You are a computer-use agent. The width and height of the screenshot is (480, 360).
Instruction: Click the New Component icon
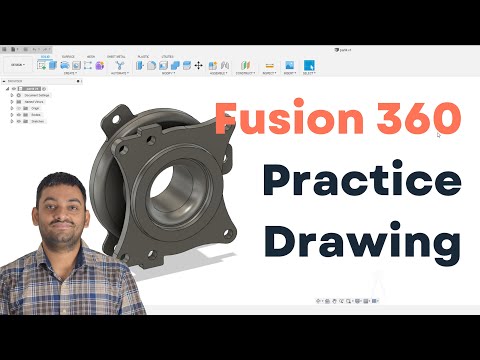213,65
